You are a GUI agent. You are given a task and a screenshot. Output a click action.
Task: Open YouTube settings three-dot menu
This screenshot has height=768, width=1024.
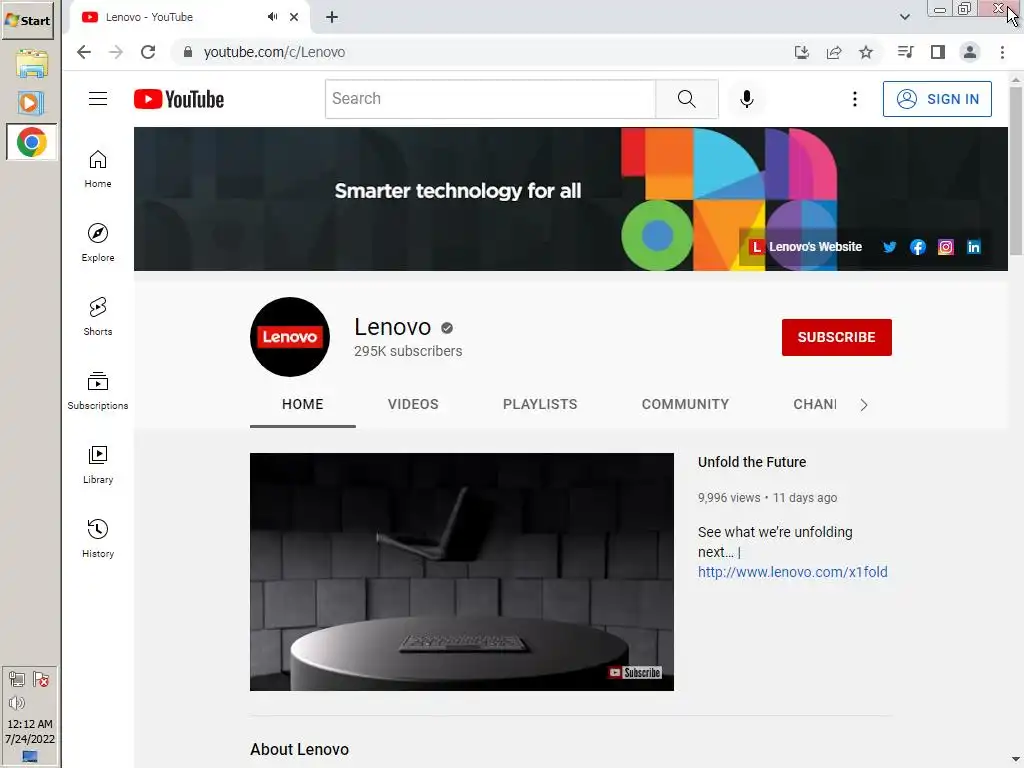[x=854, y=99]
